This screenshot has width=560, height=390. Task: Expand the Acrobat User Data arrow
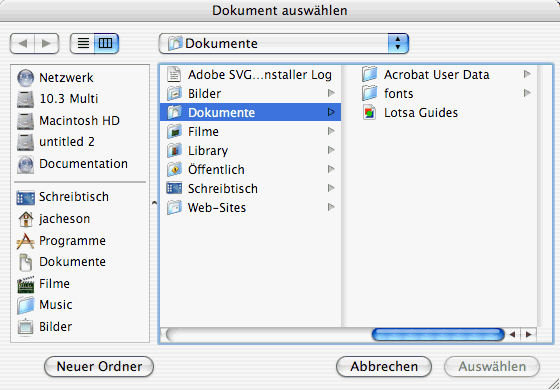click(527, 74)
